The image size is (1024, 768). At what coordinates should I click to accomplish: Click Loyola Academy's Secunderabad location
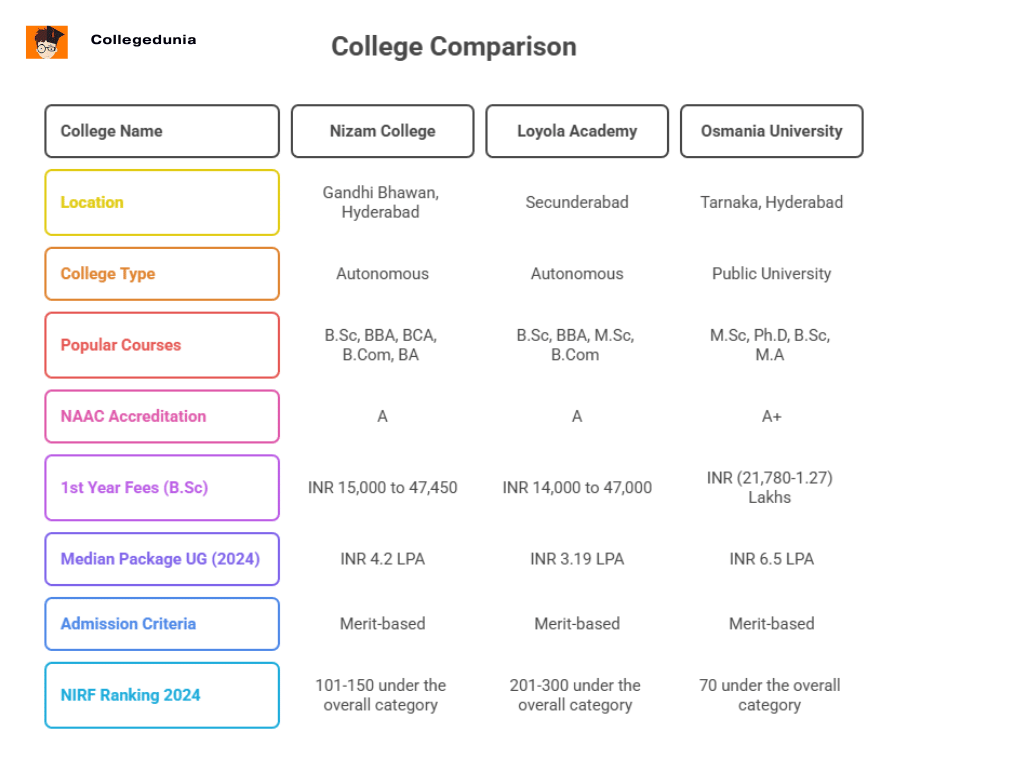point(577,202)
